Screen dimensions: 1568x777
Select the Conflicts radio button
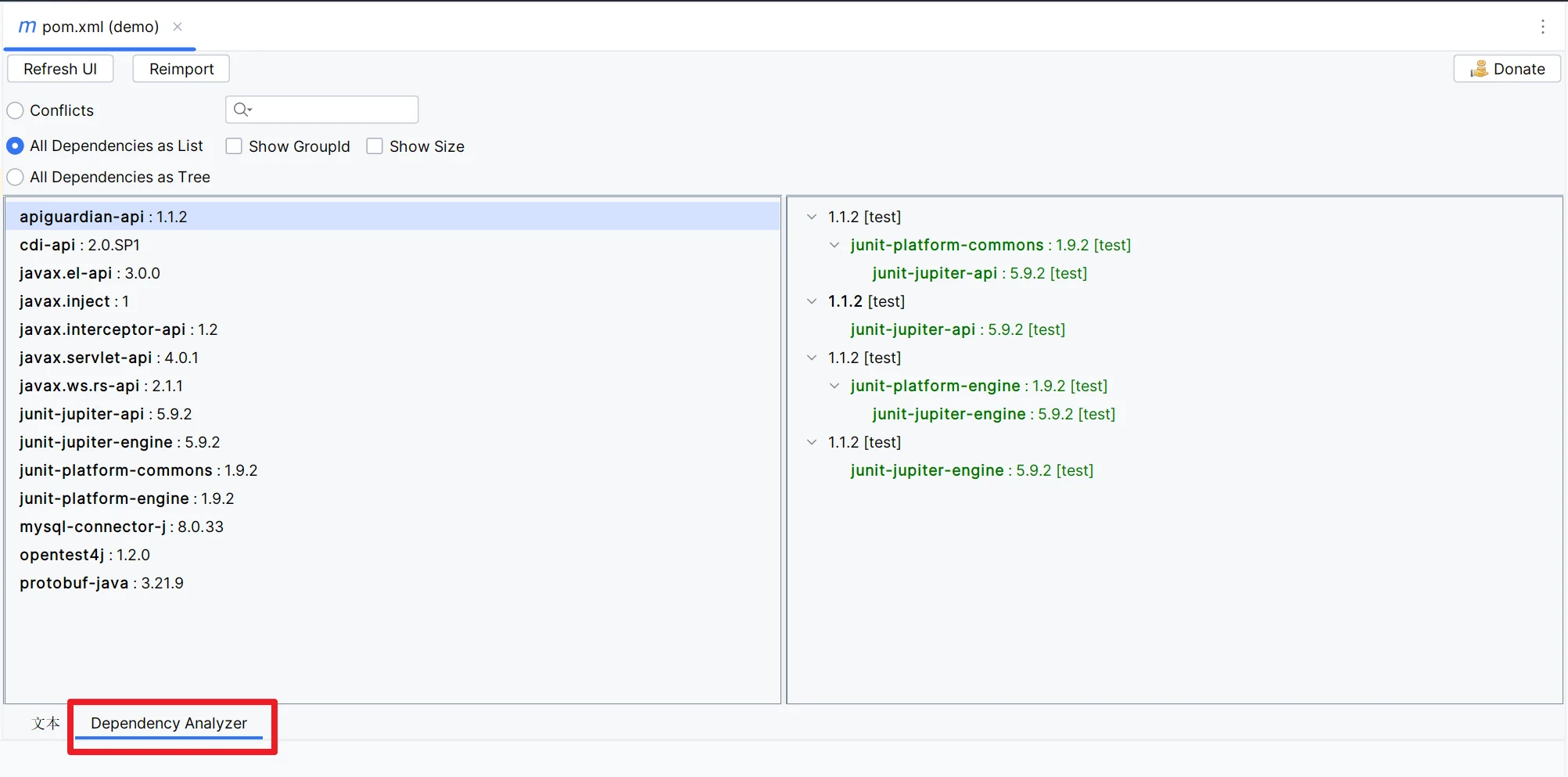16,111
